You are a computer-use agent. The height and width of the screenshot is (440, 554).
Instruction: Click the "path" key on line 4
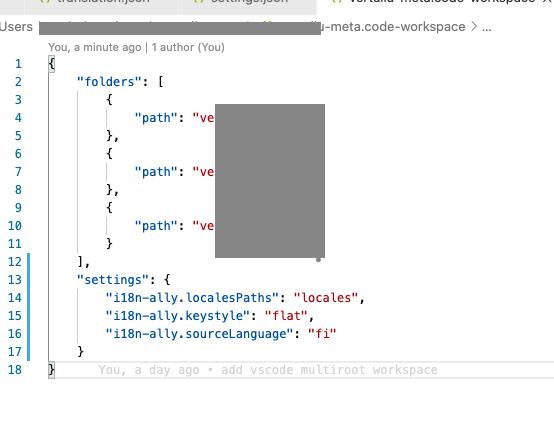point(156,118)
